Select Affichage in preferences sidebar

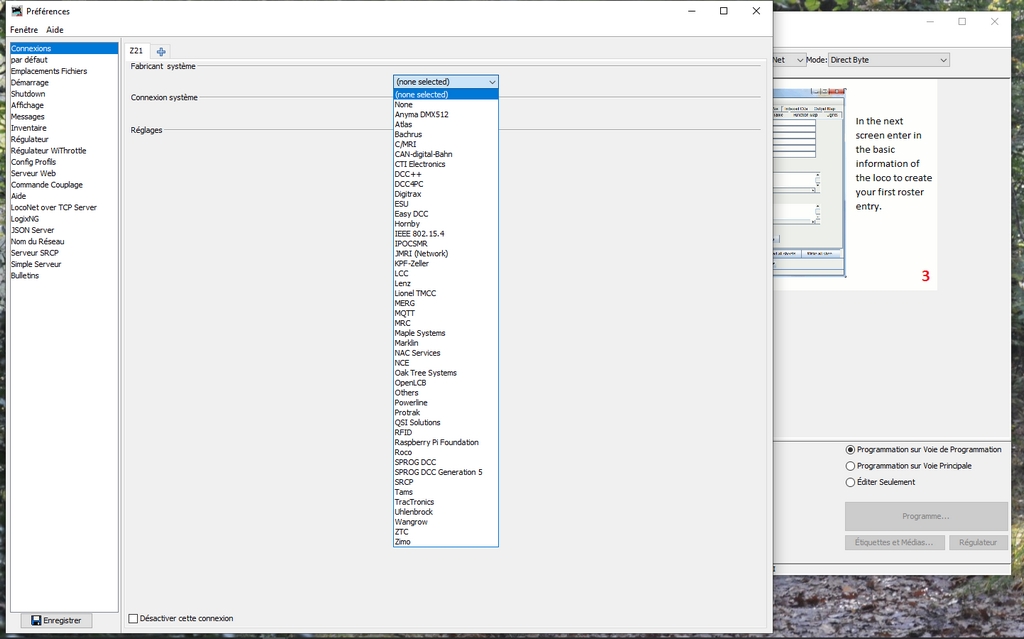[x=64, y=105]
